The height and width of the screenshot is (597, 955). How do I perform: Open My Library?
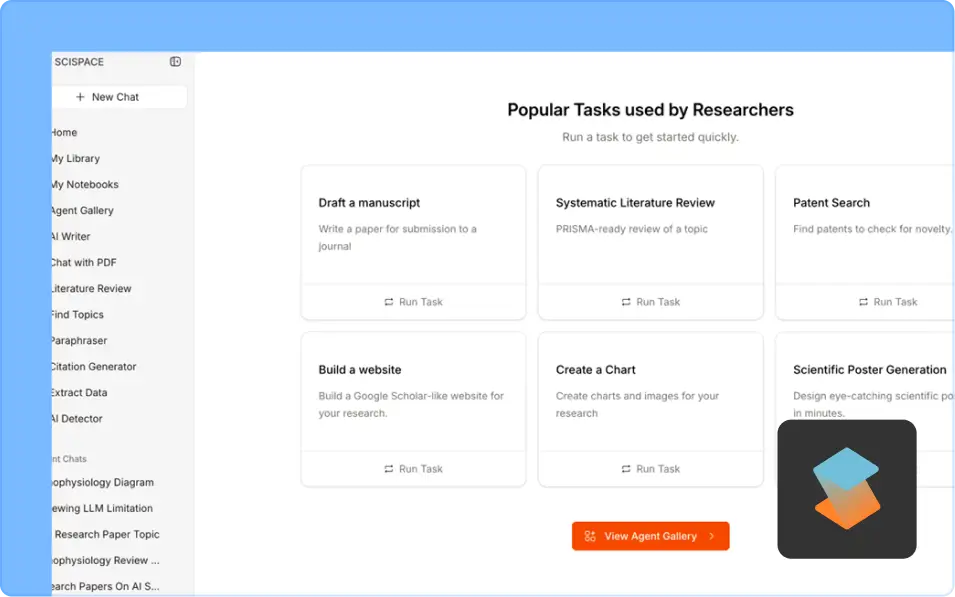[x=76, y=158]
